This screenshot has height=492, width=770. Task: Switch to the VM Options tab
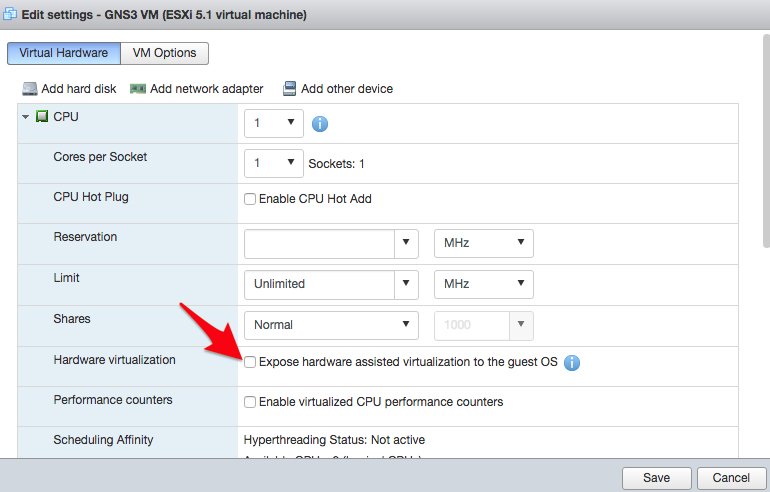165,53
